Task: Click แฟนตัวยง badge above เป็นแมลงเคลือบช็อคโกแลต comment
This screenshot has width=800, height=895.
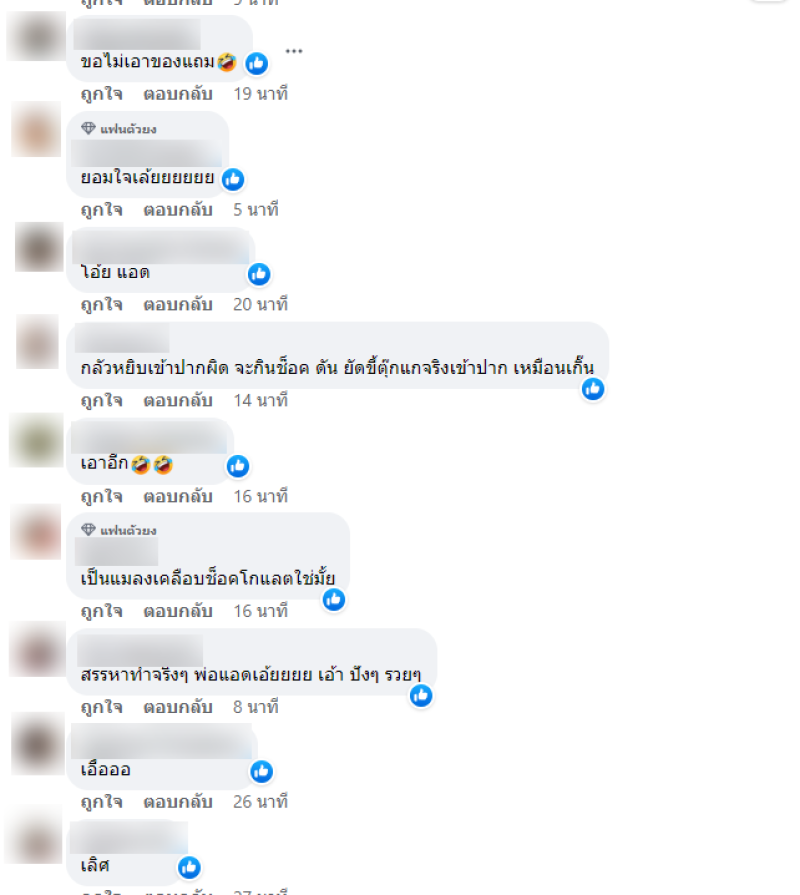Action: click(119, 530)
